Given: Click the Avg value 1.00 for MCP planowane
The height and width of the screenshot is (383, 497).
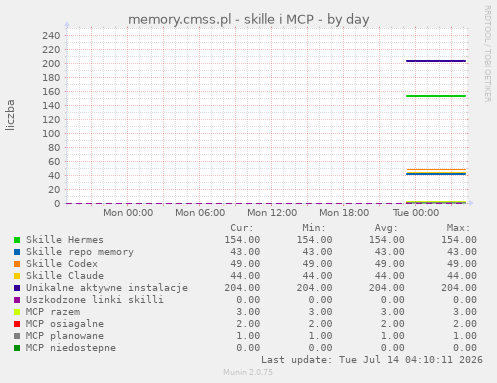Looking at the screenshot, I should point(392,336).
